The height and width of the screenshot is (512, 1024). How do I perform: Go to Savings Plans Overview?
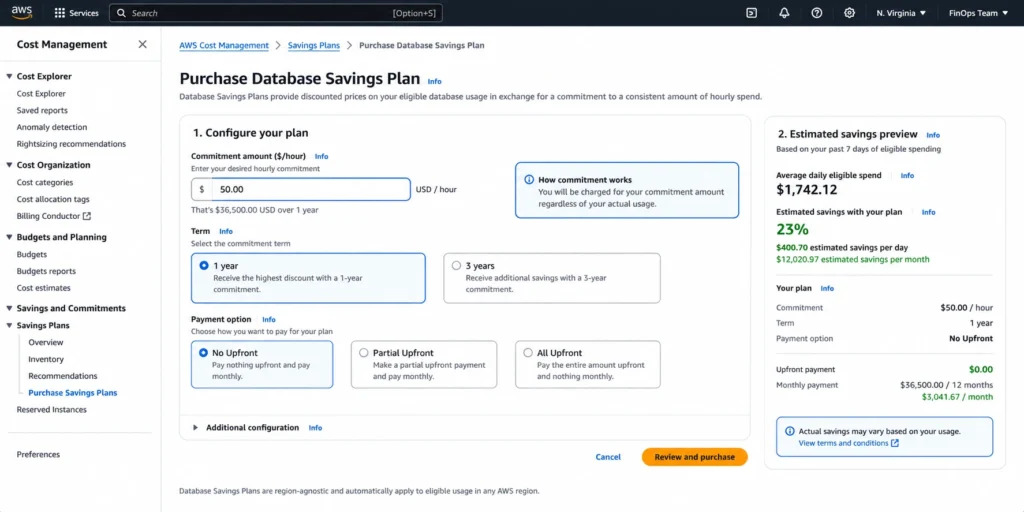tap(46, 342)
